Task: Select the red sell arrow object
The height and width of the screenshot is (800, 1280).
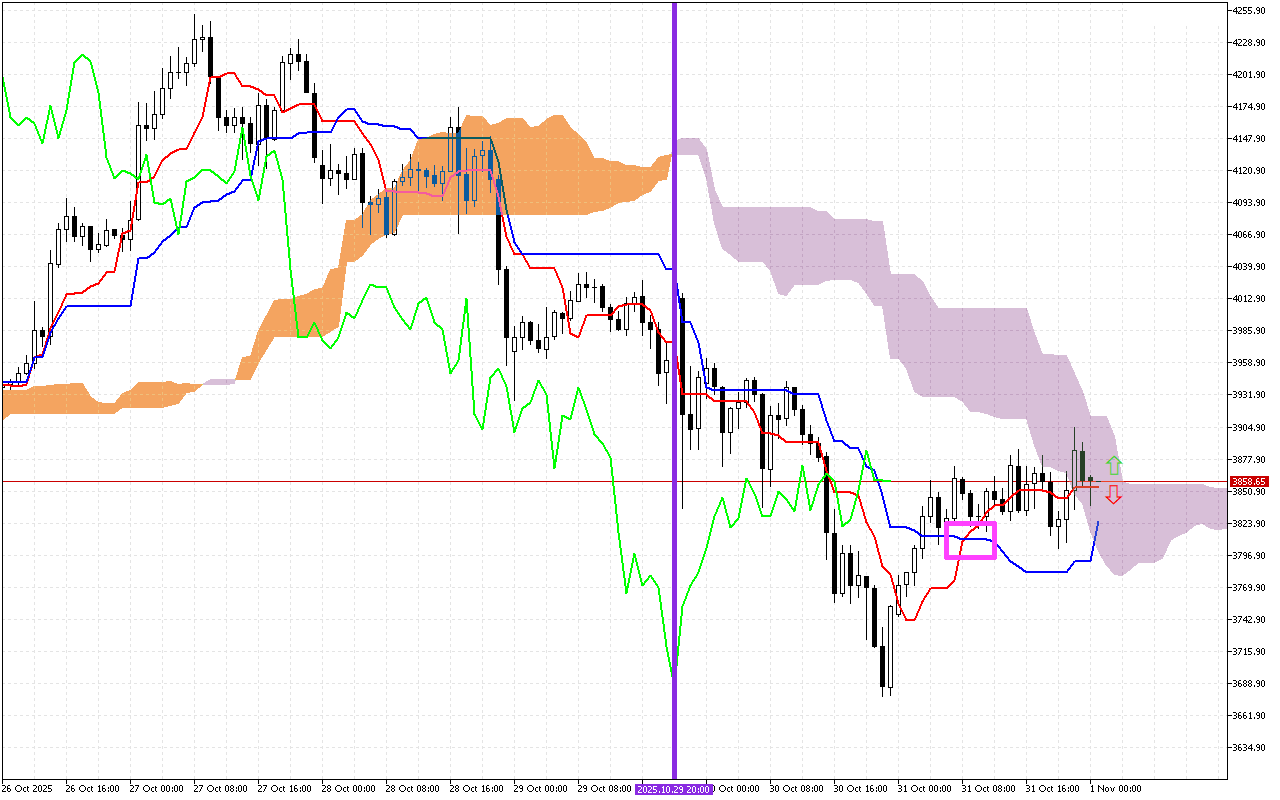Action: pyautogui.click(x=1113, y=493)
